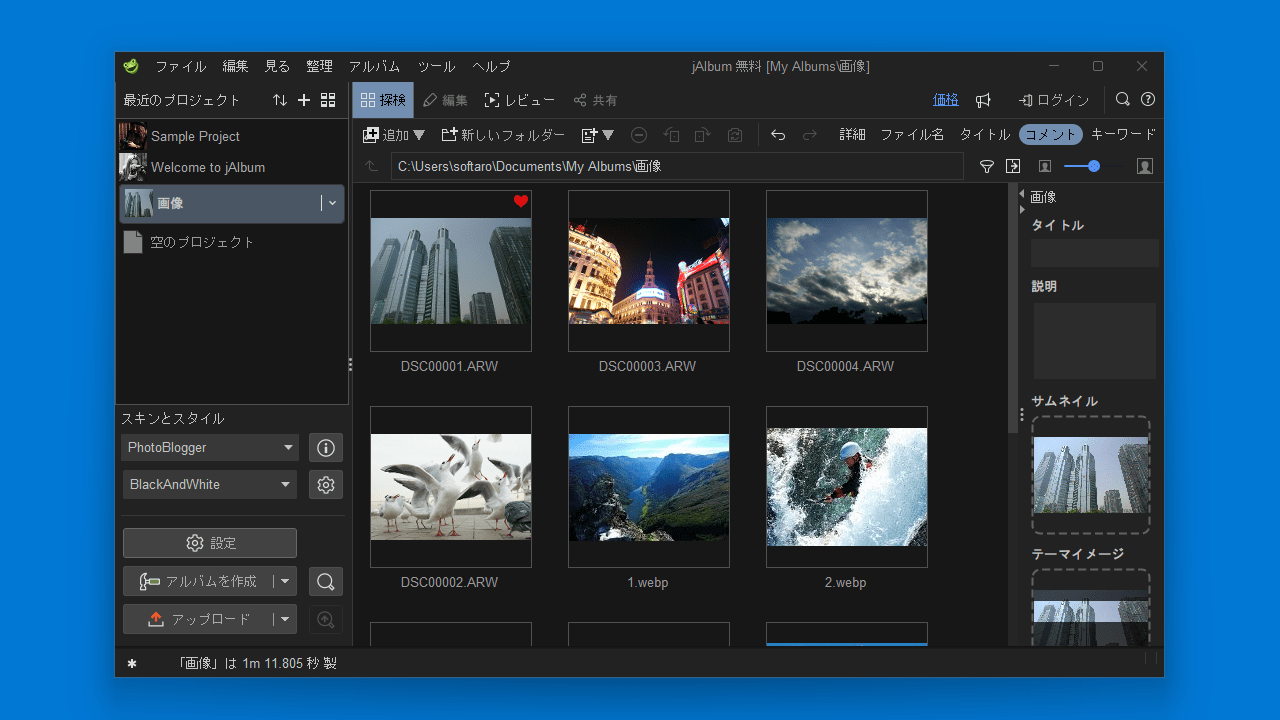The width and height of the screenshot is (1280, 720).
Task: Click the sort projects arrows icon
Action: tap(280, 100)
